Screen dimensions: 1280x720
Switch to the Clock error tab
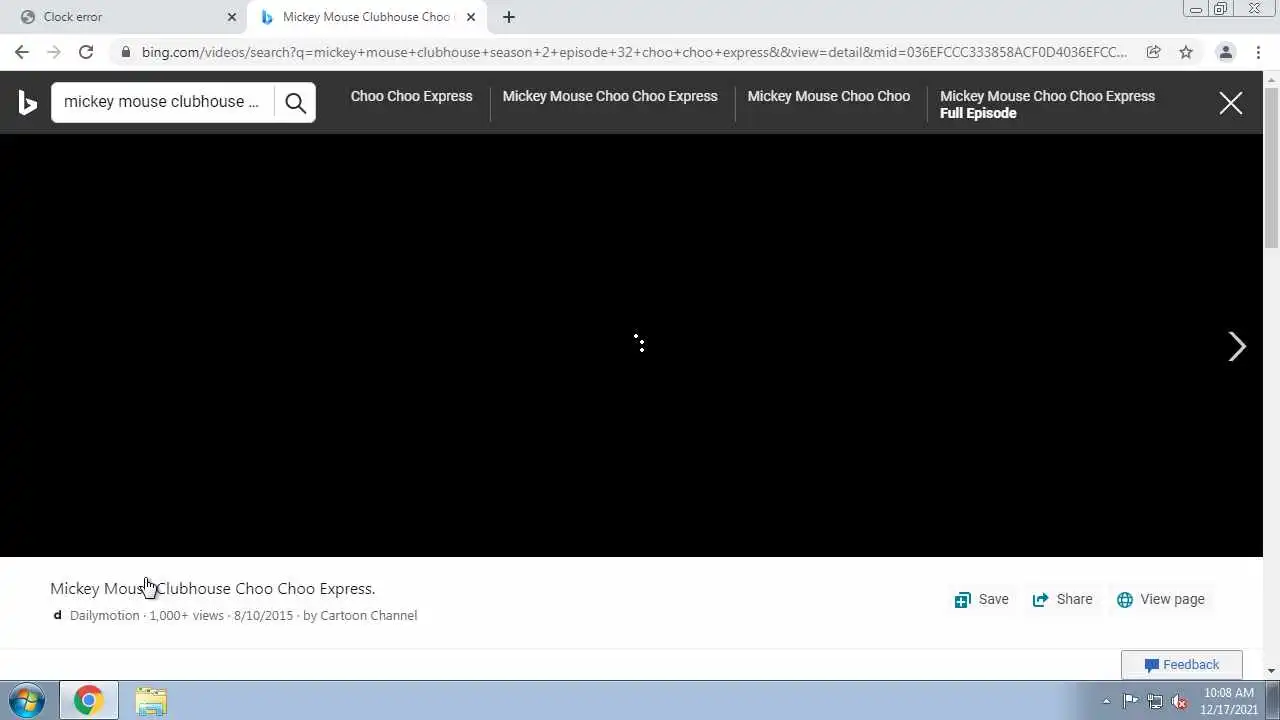click(x=125, y=17)
